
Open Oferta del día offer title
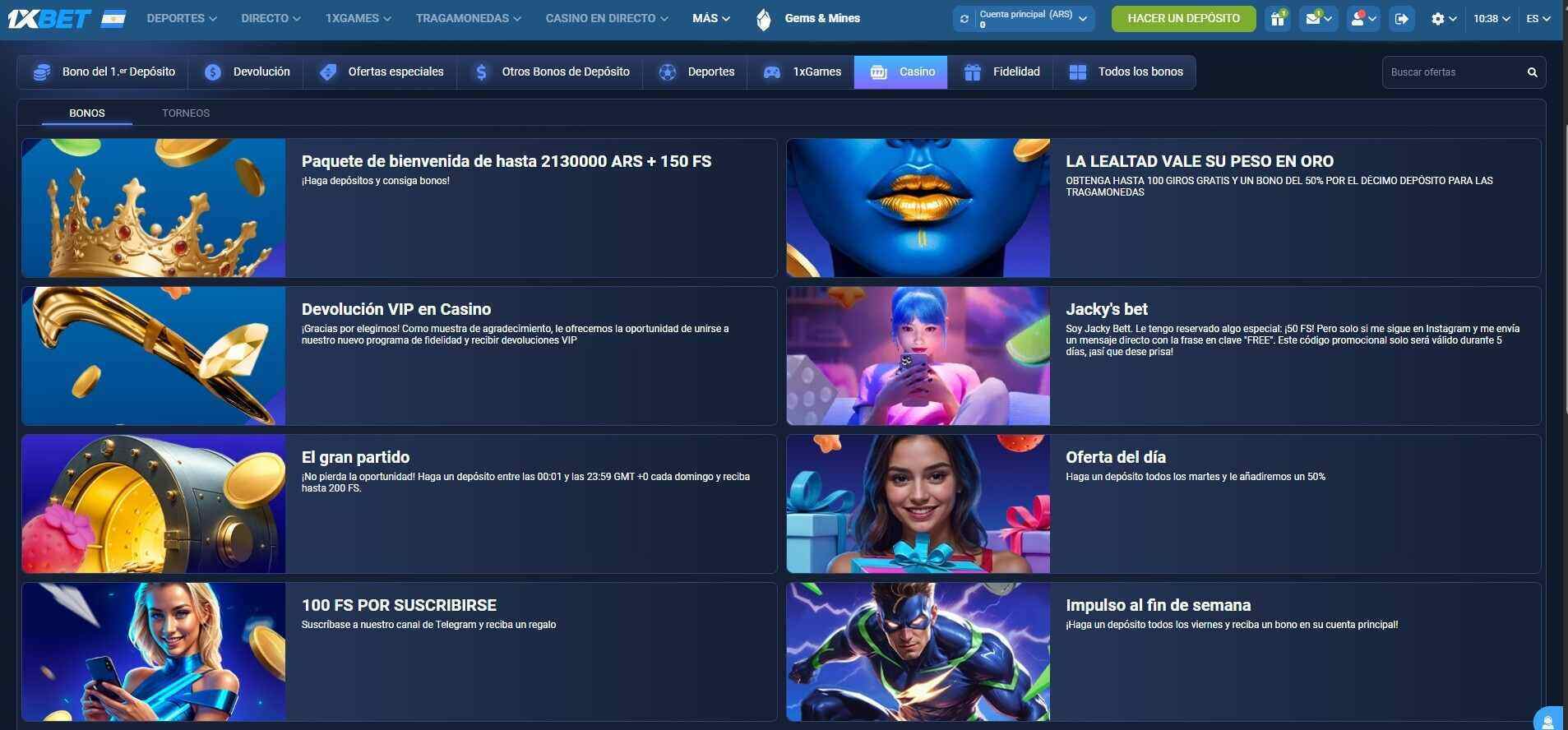pyautogui.click(x=1116, y=458)
